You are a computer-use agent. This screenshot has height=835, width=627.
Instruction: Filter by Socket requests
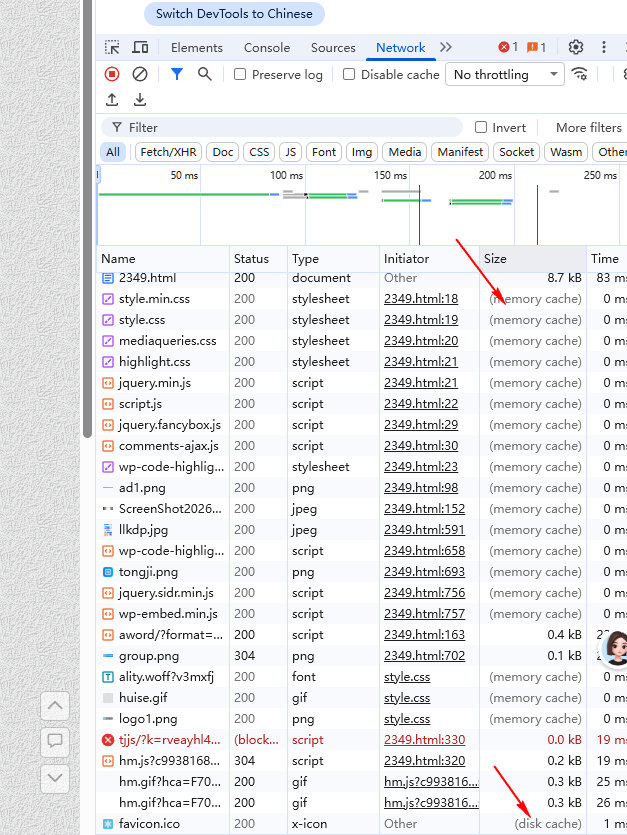(x=516, y=152)
